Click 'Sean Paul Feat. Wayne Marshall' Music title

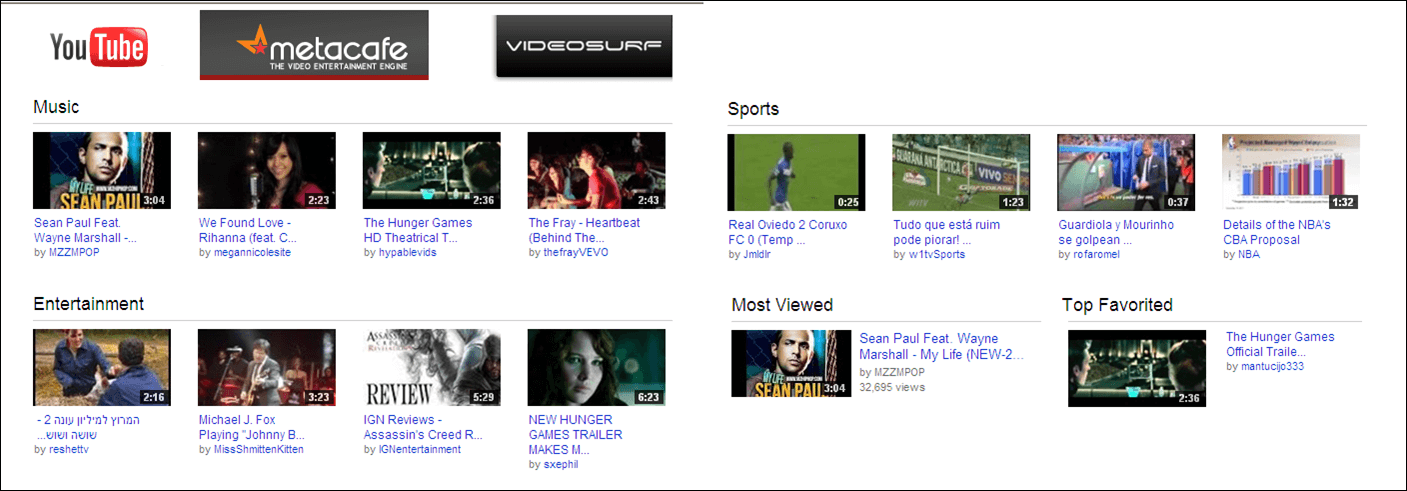point(86,230)
